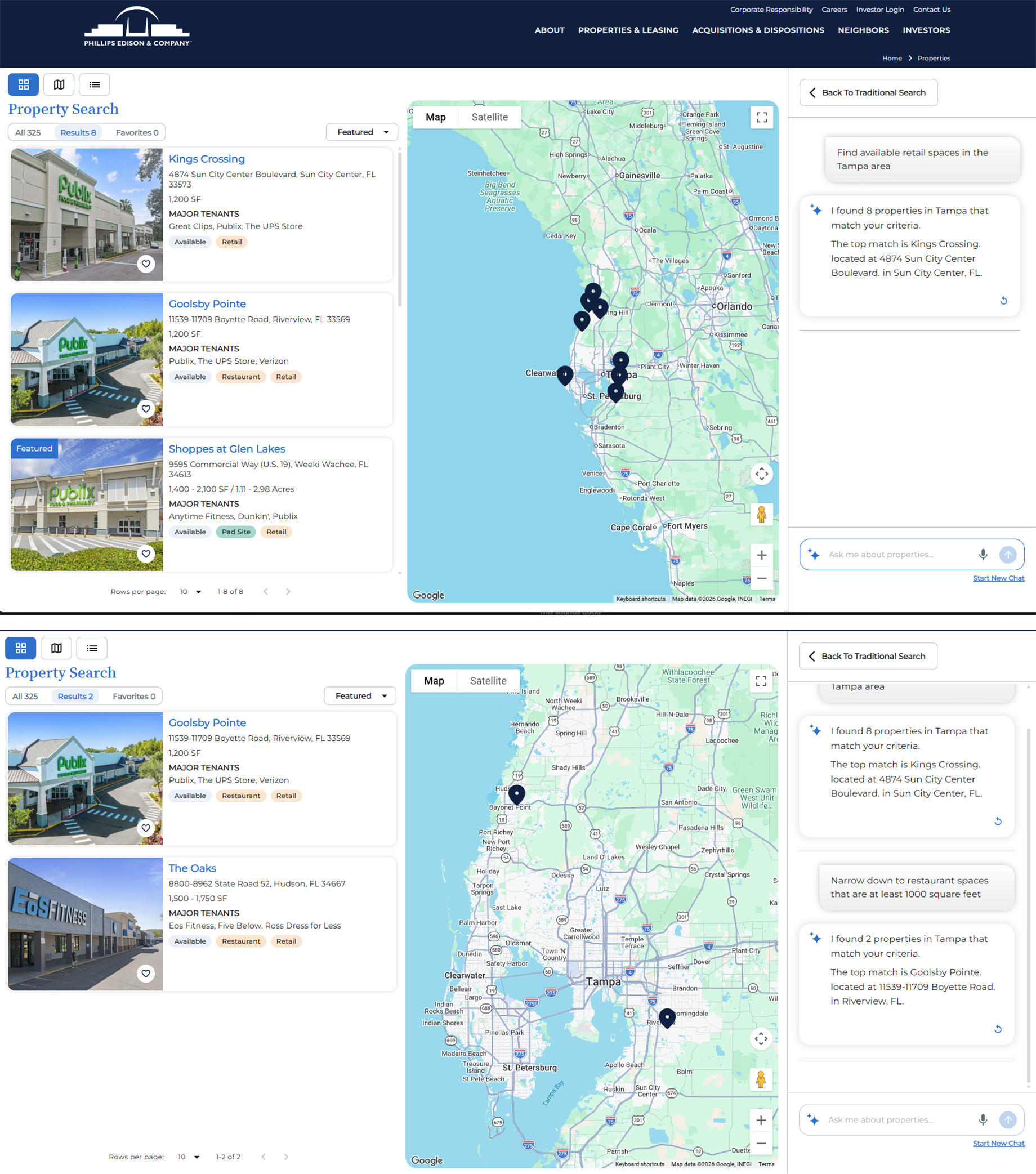Open Investor Login link
This screenshot has width=1036, height=1174.
pos(880,9)
